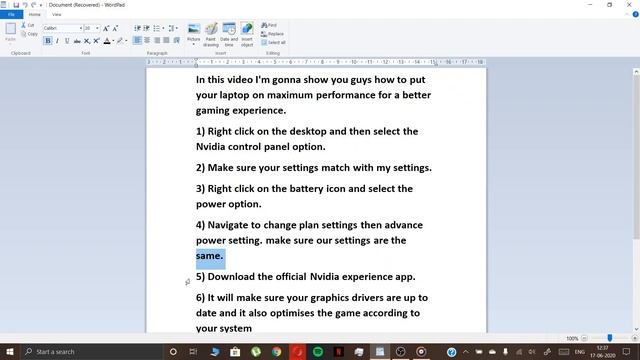Copy the selected text

coord(29,34)
